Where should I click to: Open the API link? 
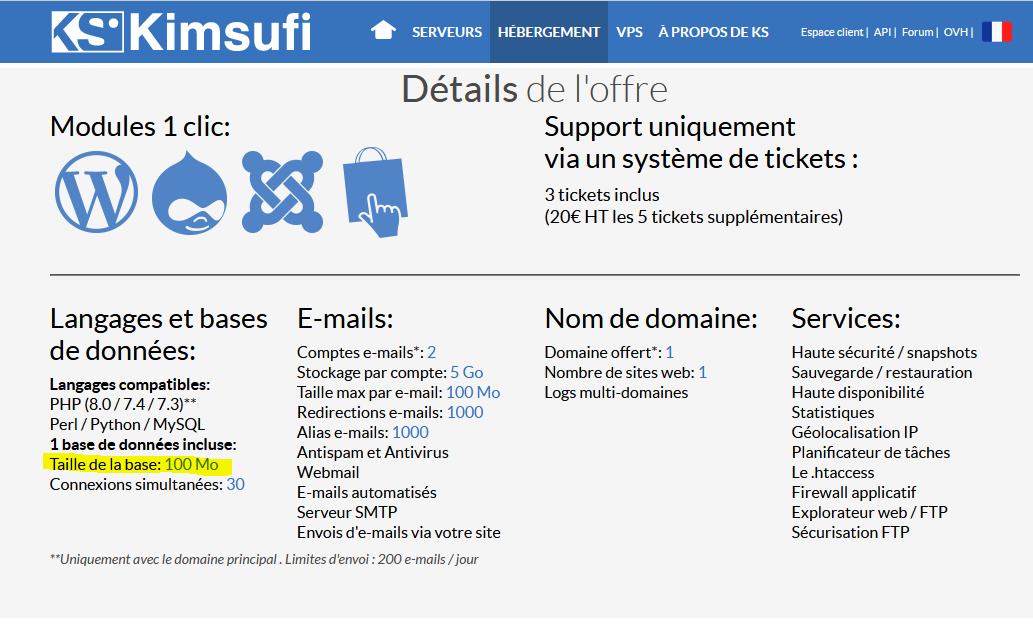pos(882,32)
